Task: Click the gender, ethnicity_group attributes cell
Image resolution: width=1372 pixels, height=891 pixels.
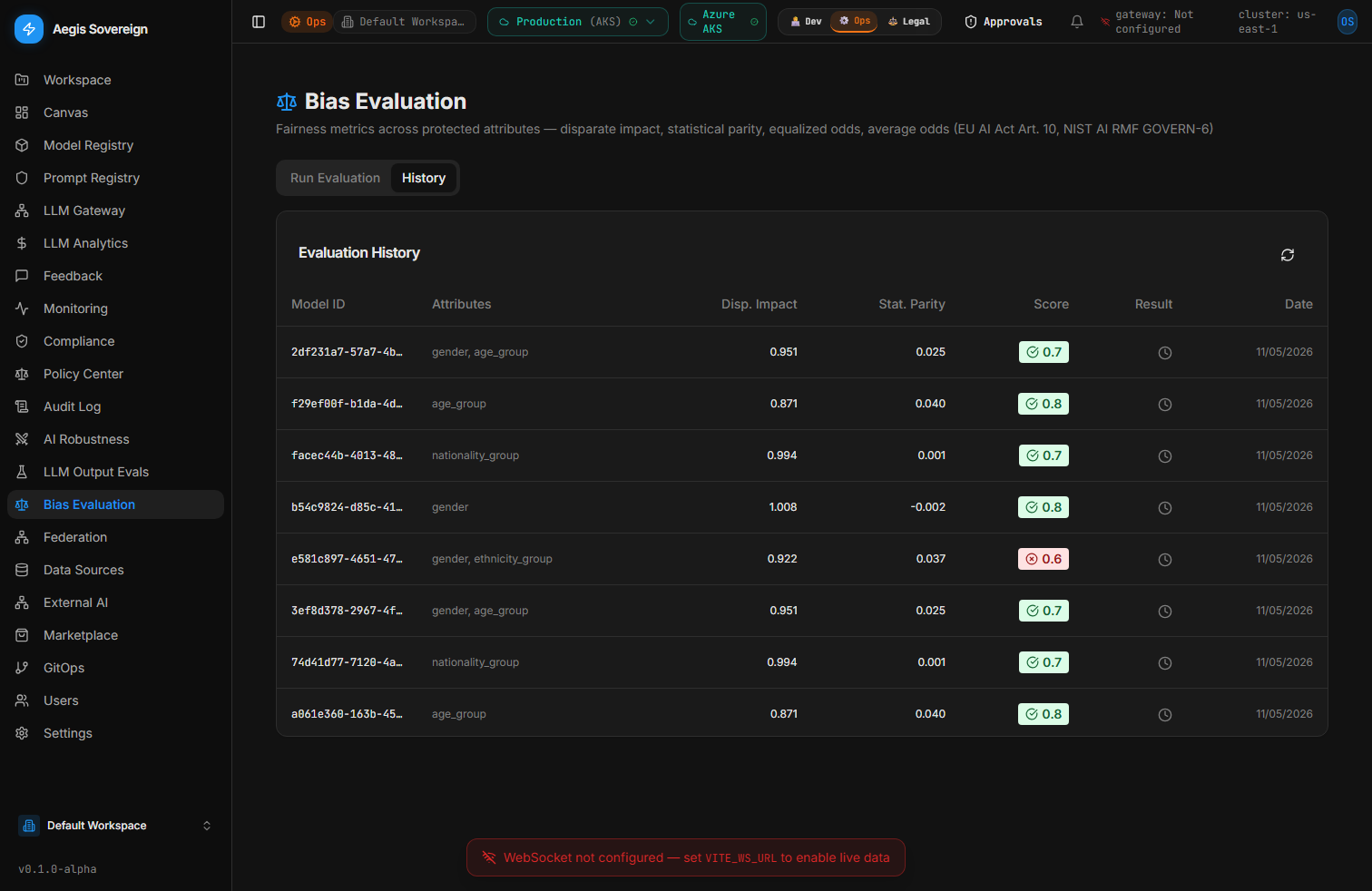Action: pyautogui.click(x=492, y=559)
